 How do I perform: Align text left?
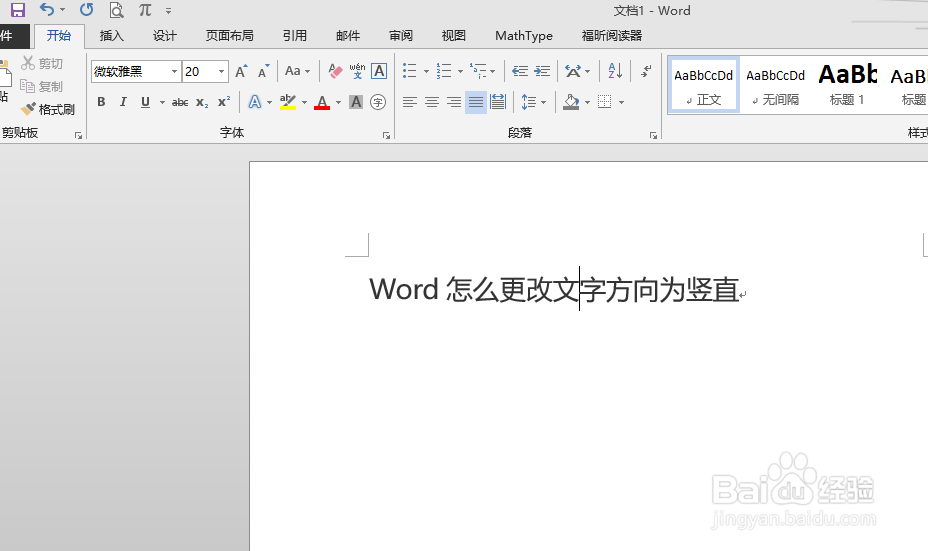410,102
